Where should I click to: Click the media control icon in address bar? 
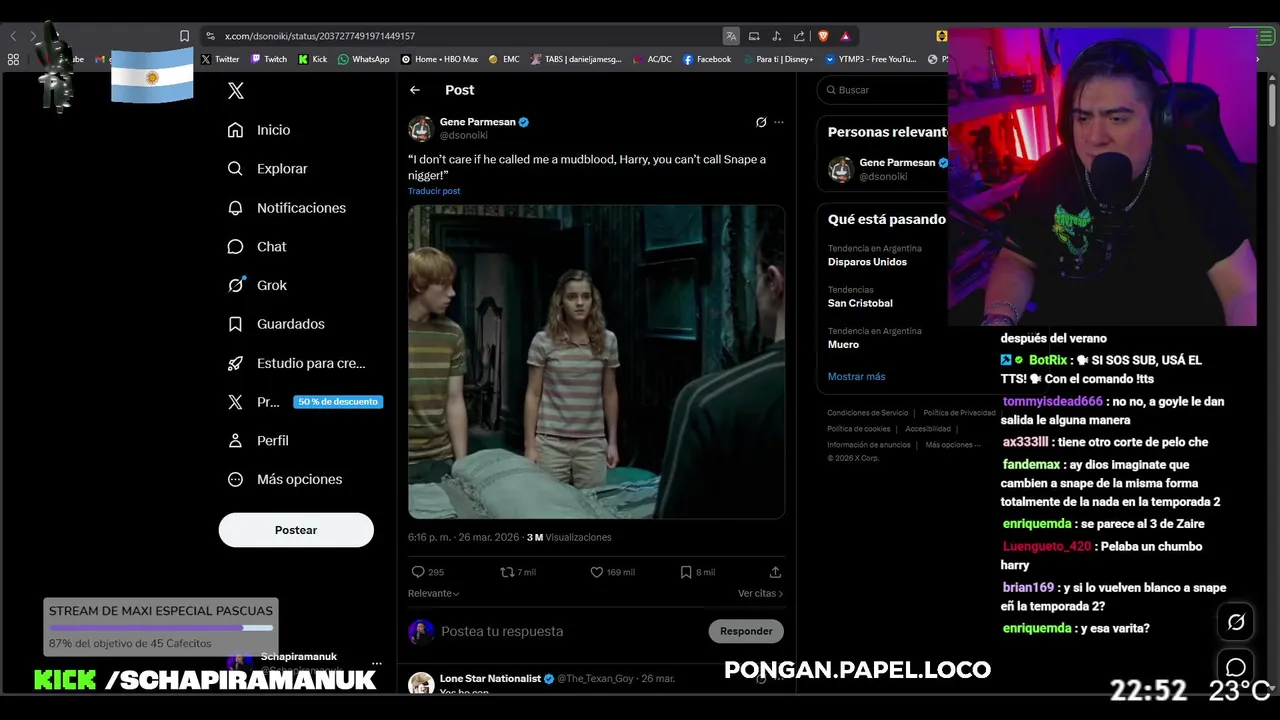tap(777, 36)
